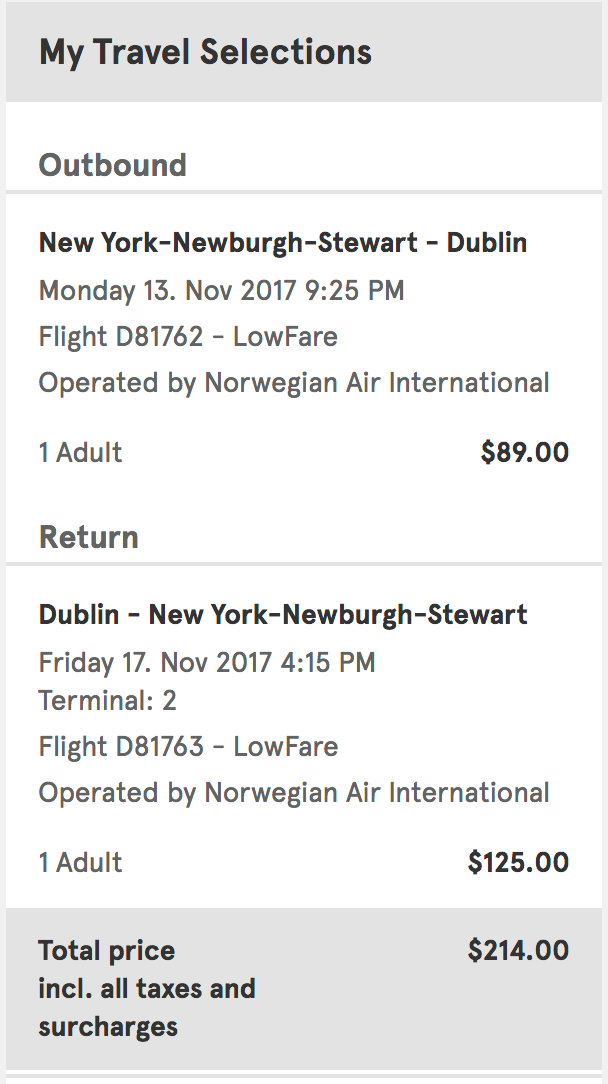Click the outbound Operated by Norwegian Air International text
608x1084 pixels.
tap(294, 383)
